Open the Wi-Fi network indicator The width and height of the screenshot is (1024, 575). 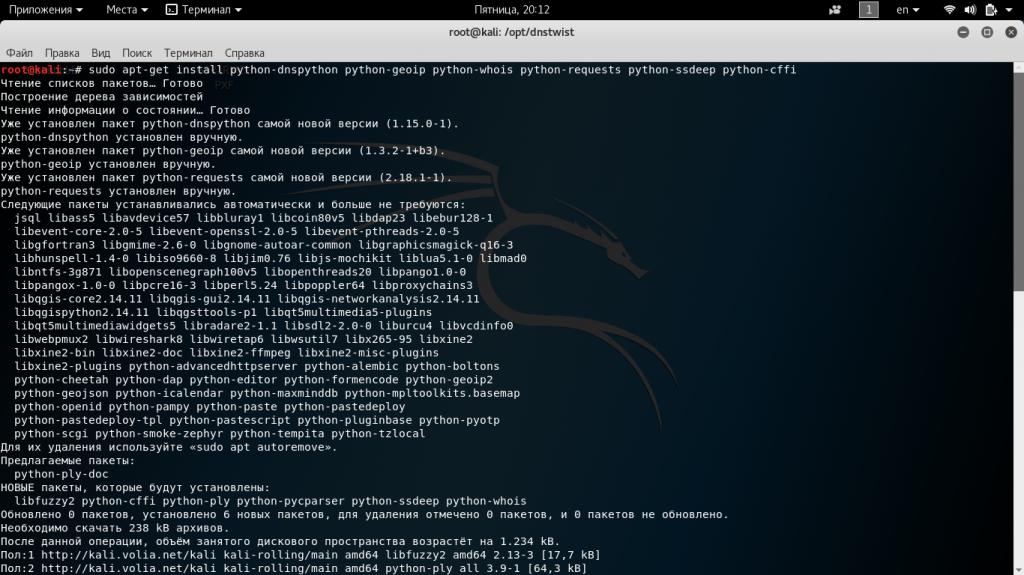point(949,10)
